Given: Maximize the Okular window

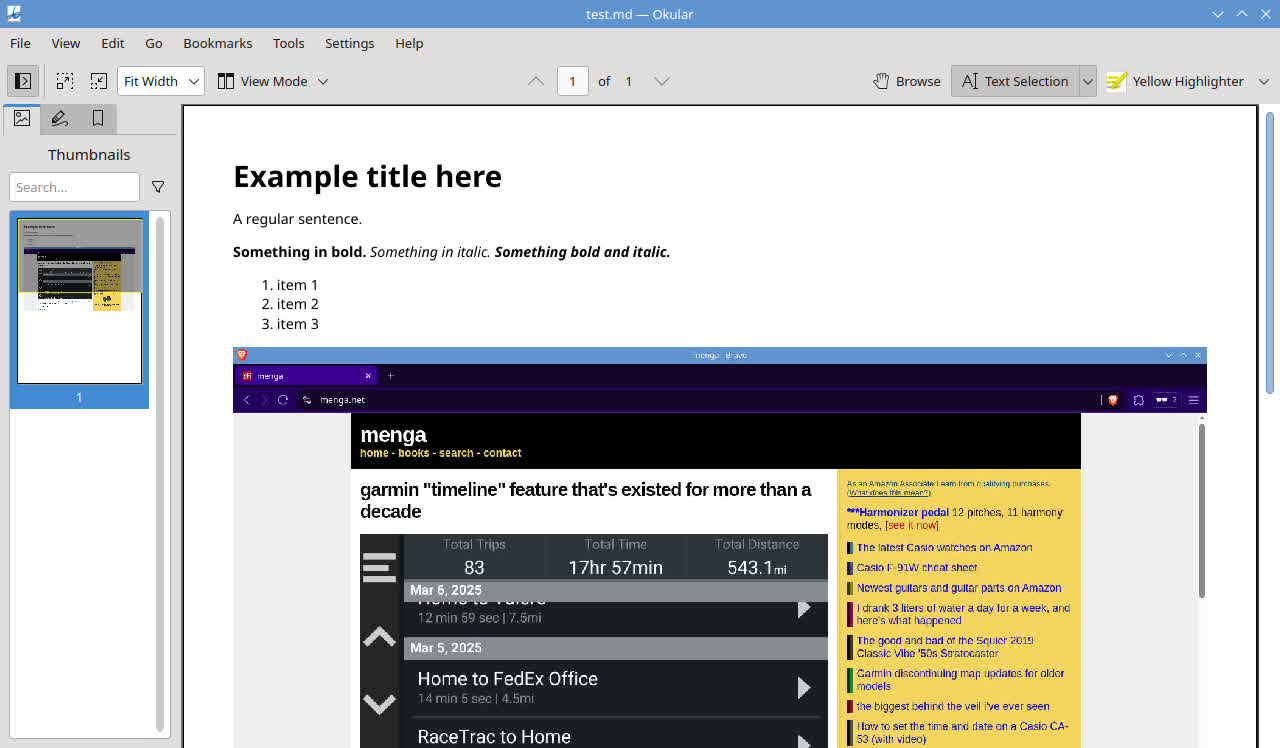Looking at the screenshot, I should 1242,14.
